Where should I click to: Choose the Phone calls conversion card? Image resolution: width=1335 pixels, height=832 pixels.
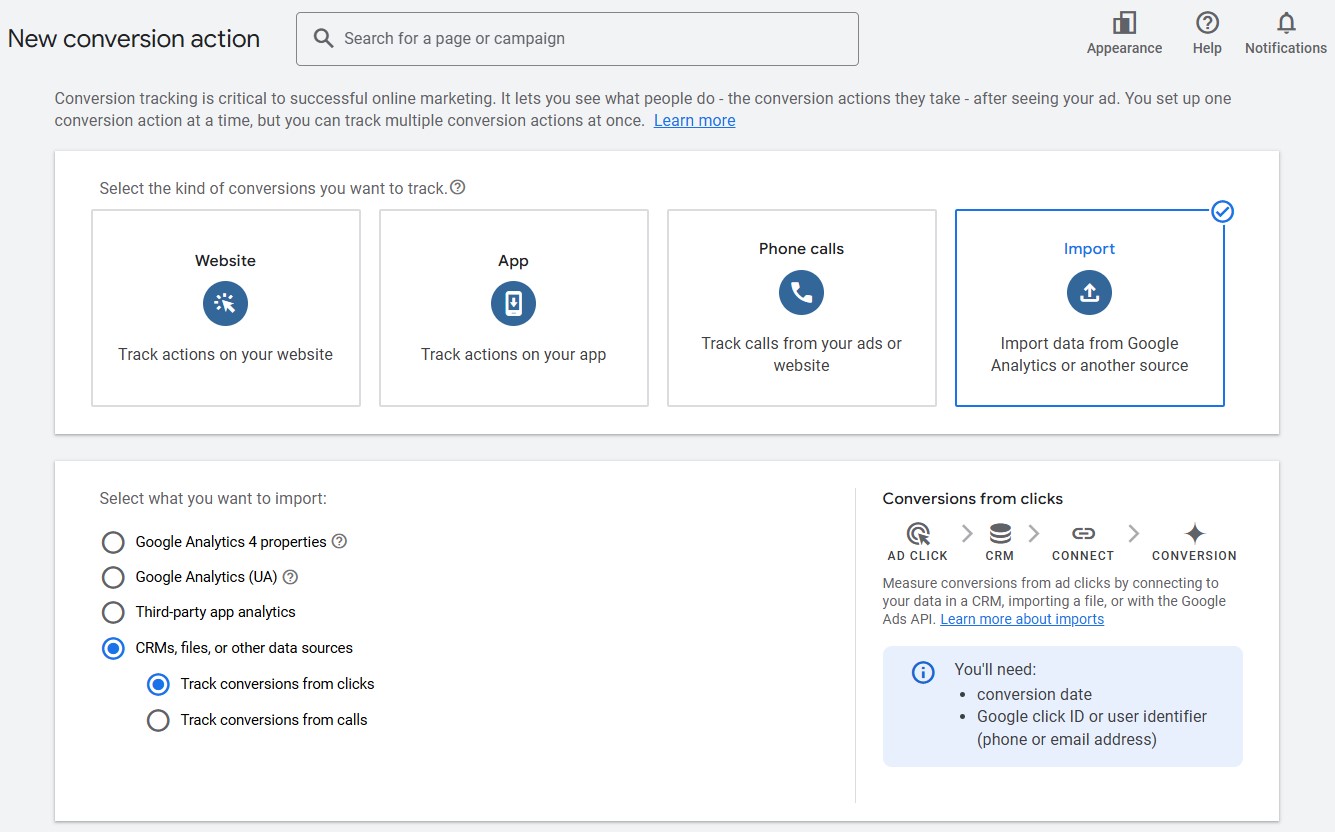tap(802, 308)
